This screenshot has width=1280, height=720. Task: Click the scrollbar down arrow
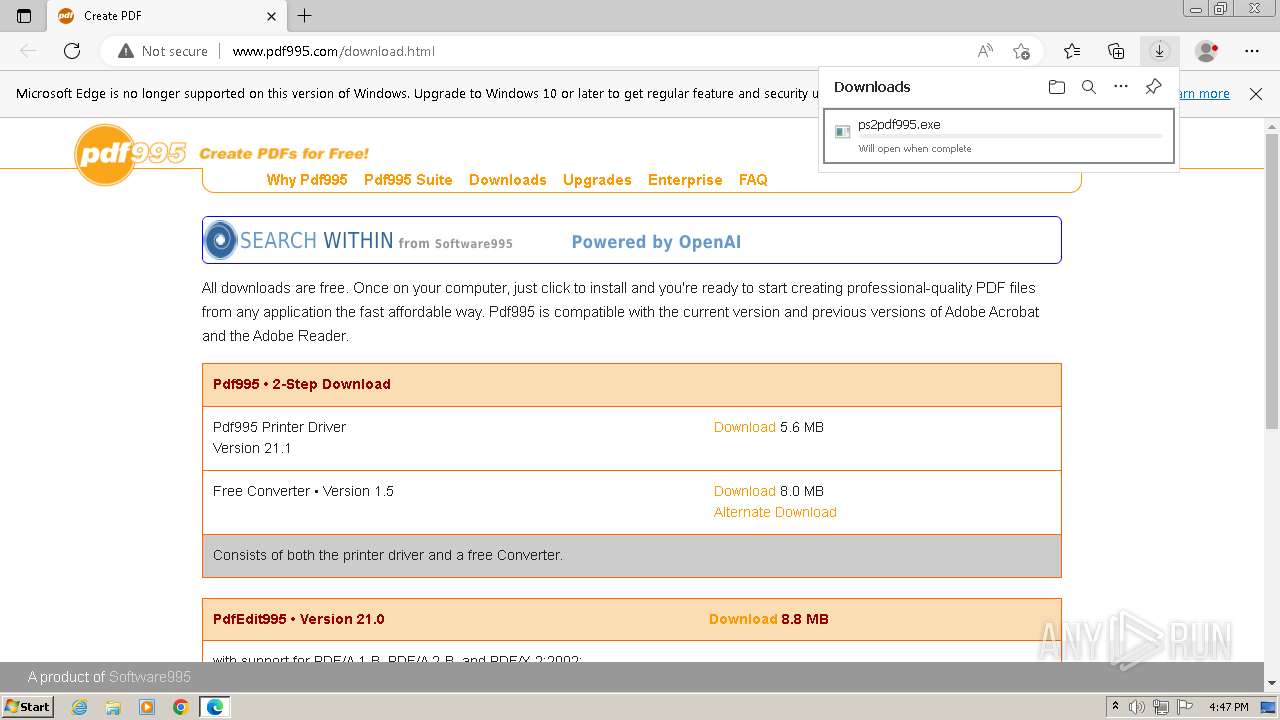coord(1272,683)
